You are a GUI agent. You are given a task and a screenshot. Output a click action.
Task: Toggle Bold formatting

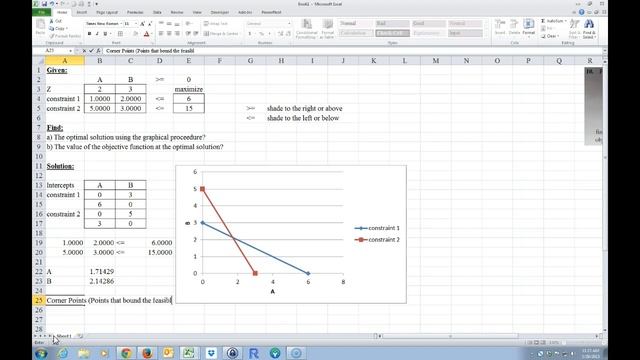89,33
